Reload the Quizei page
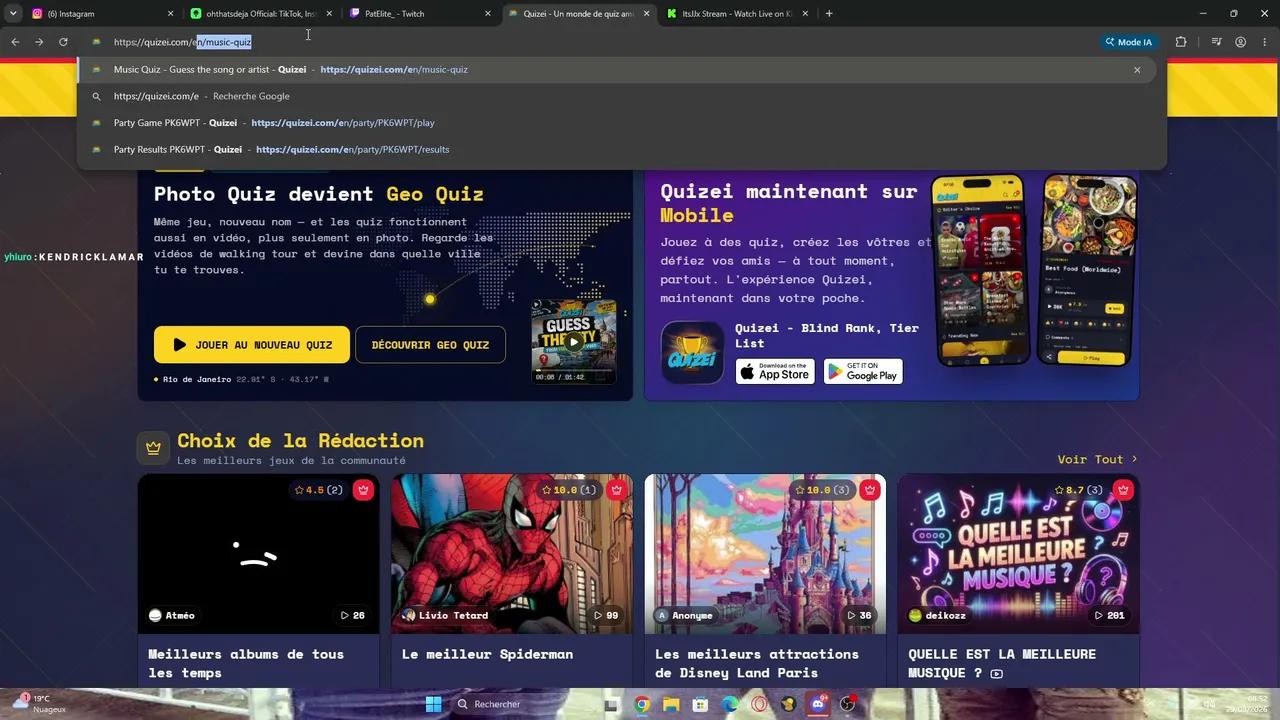This screenshot has height=720, width=1280. tap(63, 42)
